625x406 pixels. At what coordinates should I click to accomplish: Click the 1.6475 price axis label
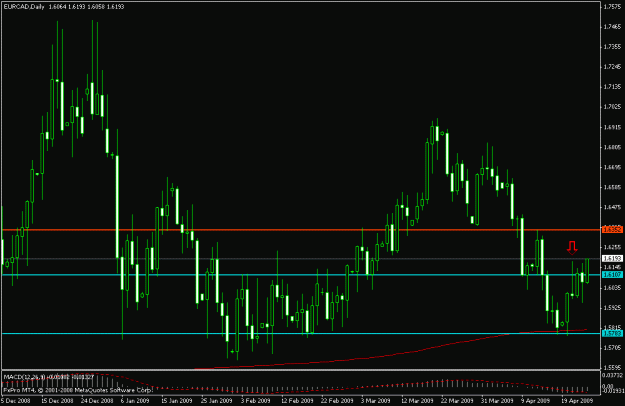613,207
